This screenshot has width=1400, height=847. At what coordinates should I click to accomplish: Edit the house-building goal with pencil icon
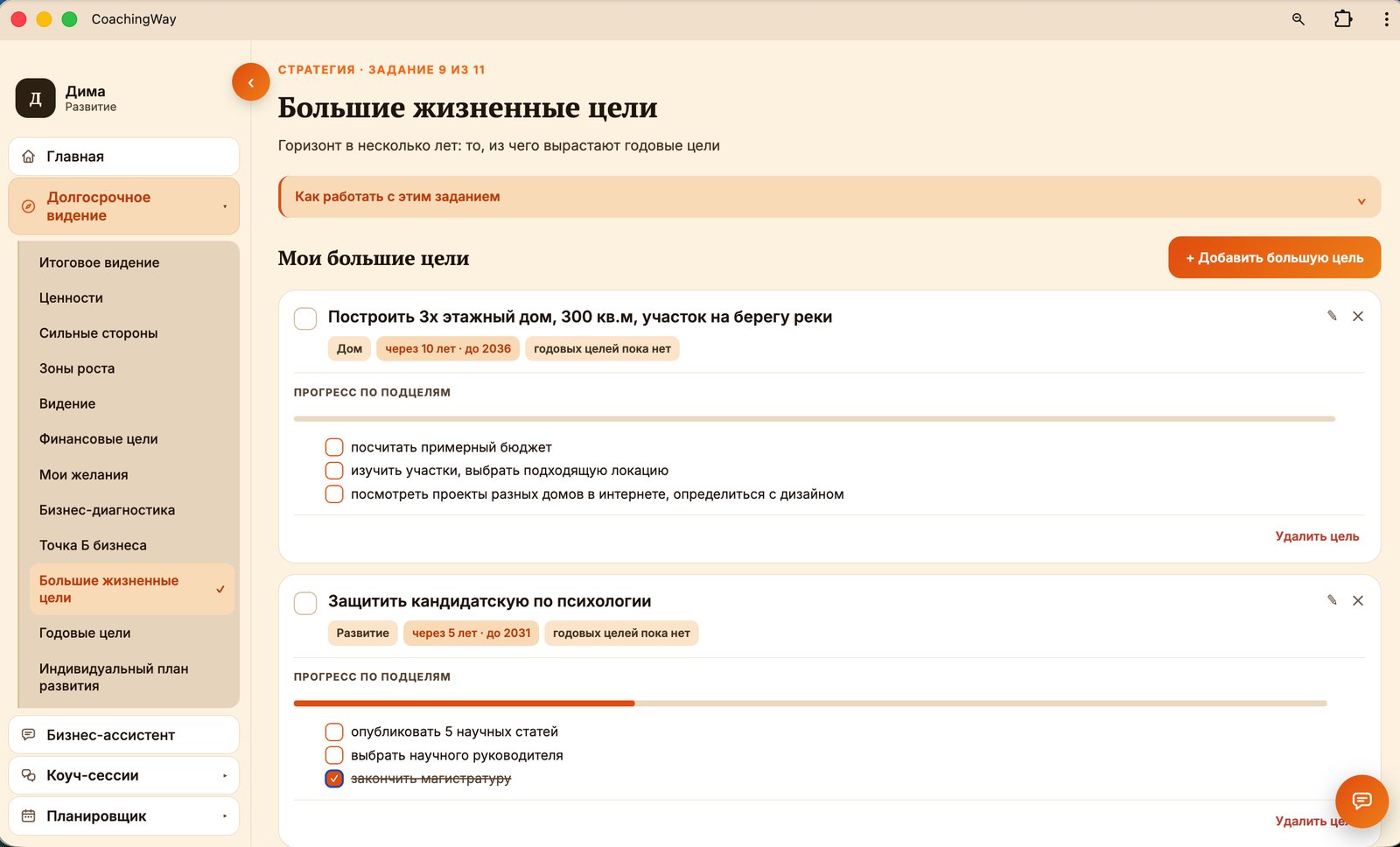(1332, 316)
